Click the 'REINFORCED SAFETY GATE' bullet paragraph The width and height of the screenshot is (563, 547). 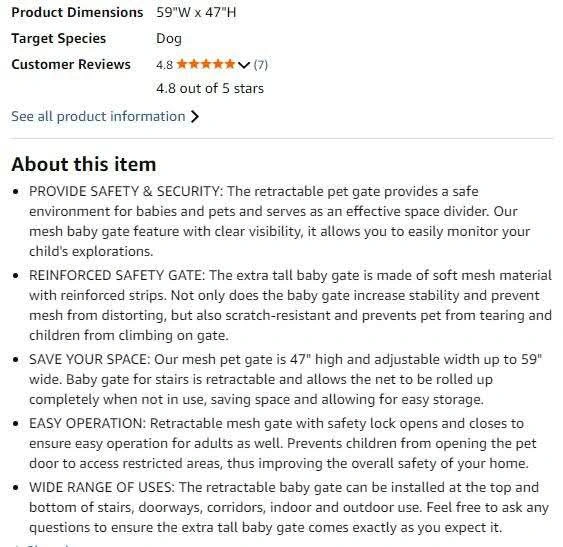pos(290,305)
